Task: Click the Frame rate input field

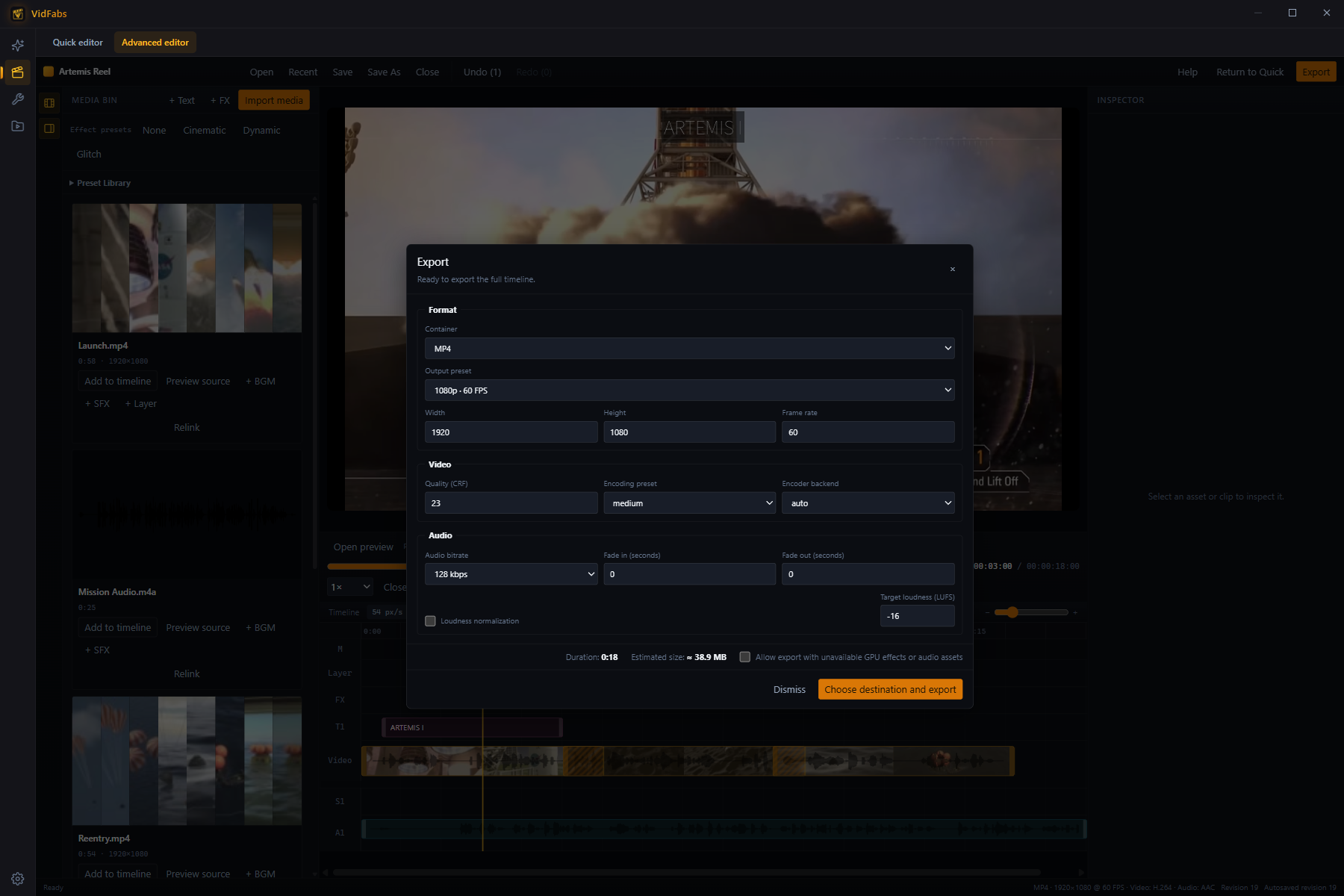Action: 868,432
